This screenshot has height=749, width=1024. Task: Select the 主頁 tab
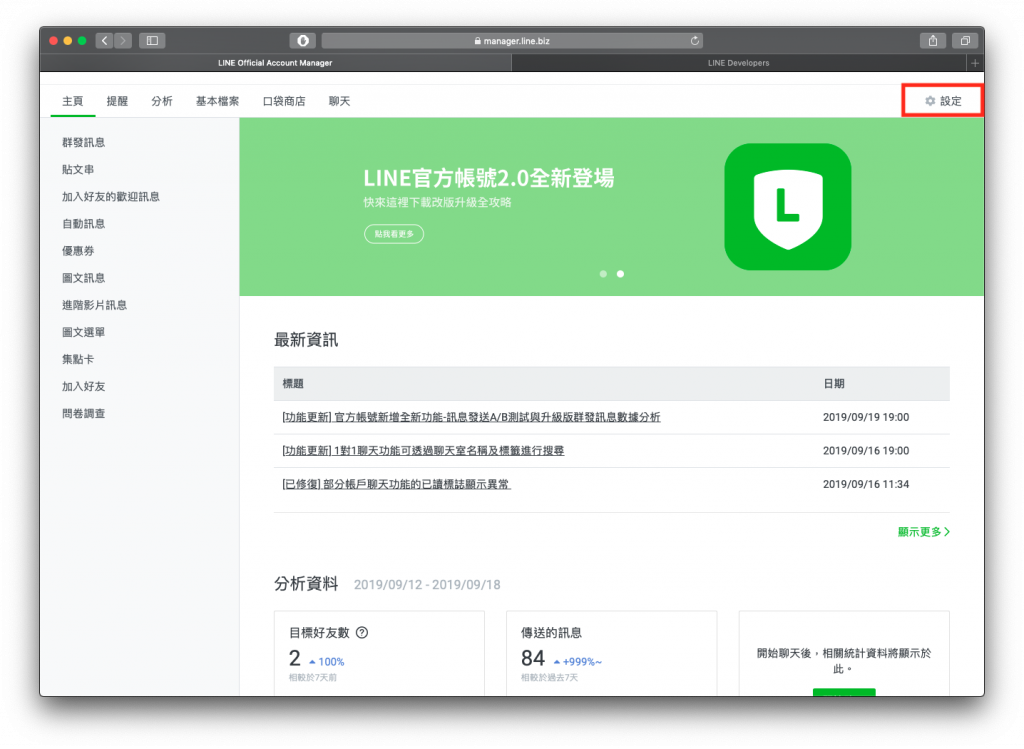(72, 101)
